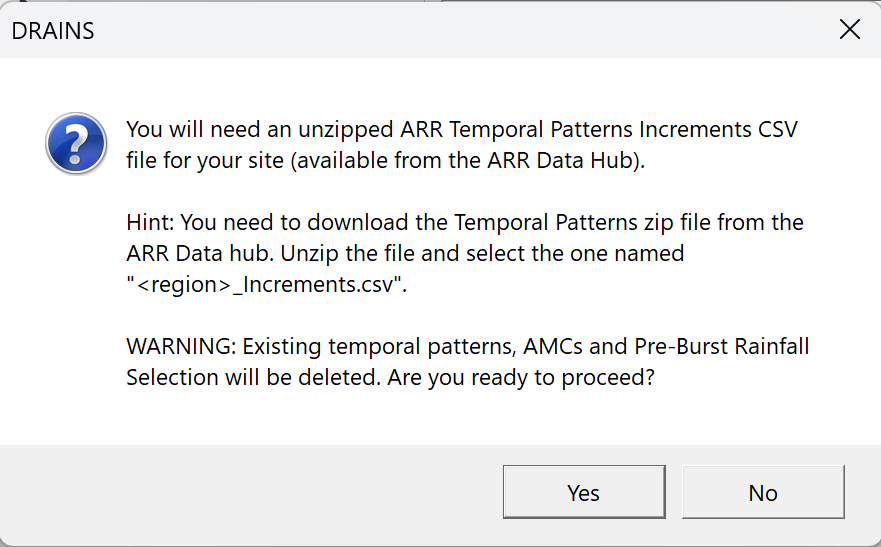Click the blue question mark icon
This screenshot has height=547, width=881.
(x=76, y=144)
